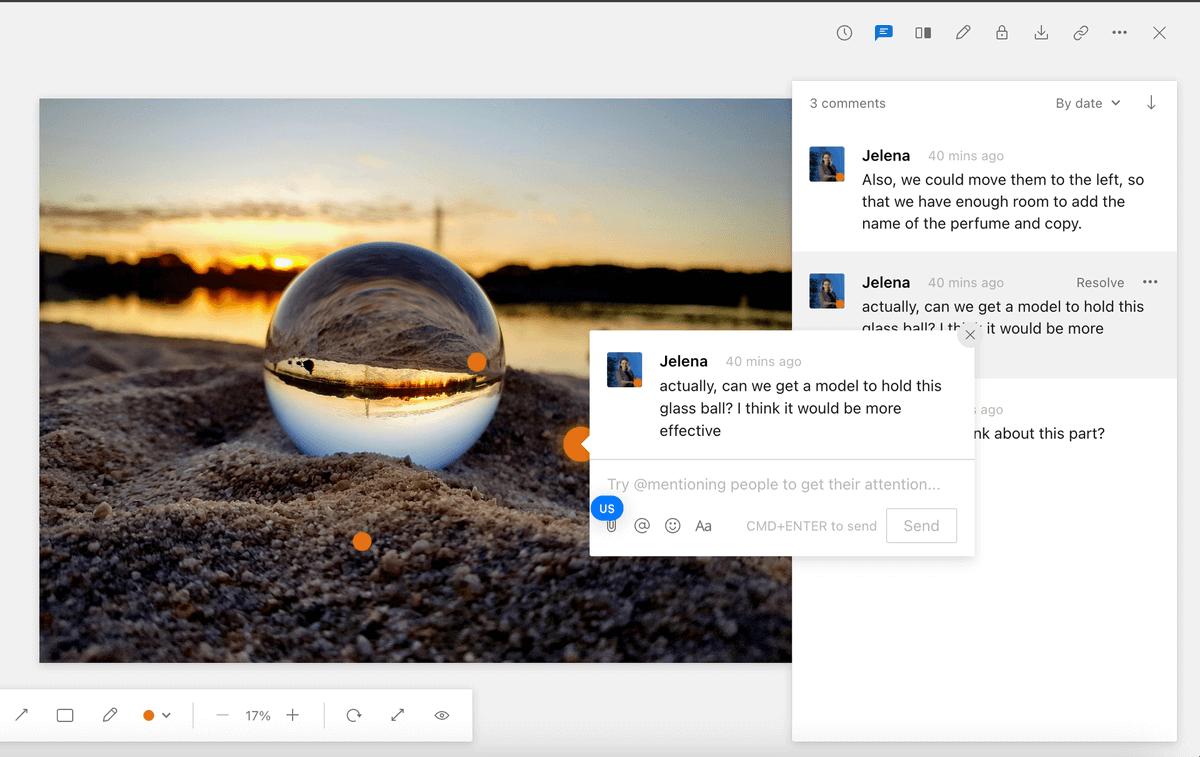The width and height of the screenshot is (1200, 757).
Task: Reverse sort order with down arrow
Action: tap(1151, 103)
